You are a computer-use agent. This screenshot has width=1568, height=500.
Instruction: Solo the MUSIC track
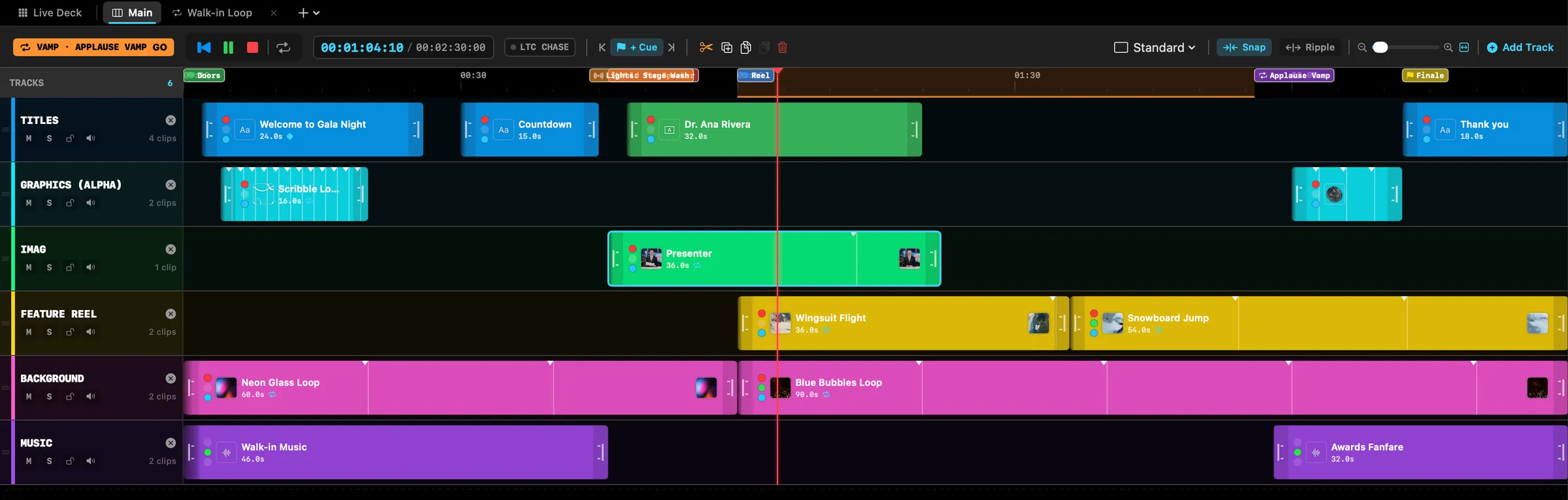(49, 461)
